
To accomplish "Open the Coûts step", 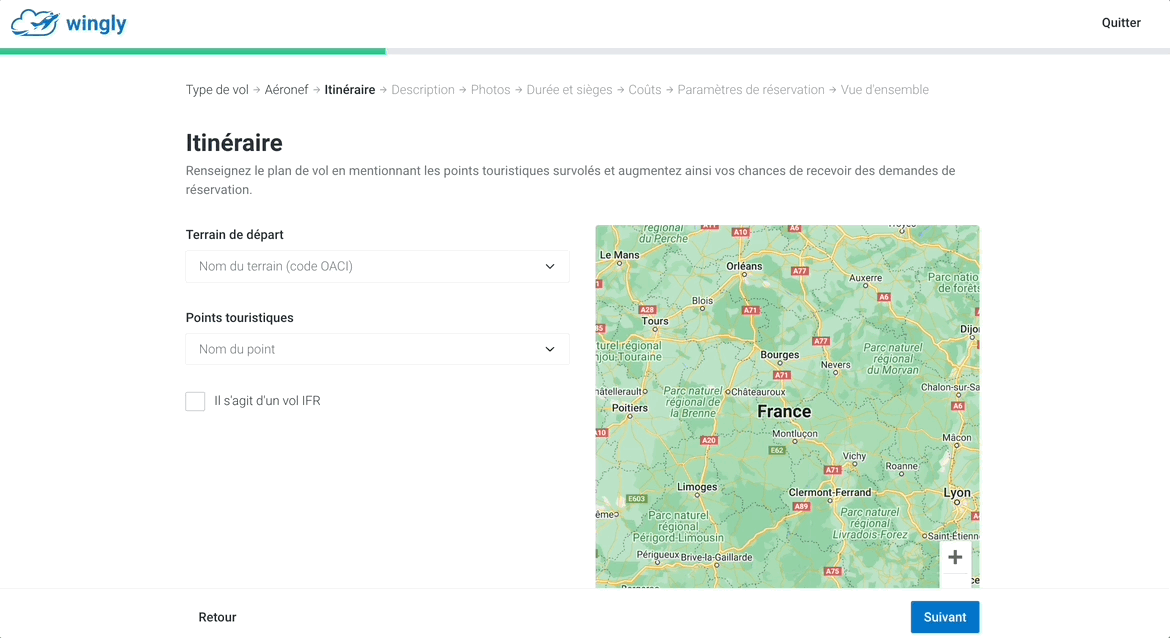I will pyautogui.click(x=645, y=90).
